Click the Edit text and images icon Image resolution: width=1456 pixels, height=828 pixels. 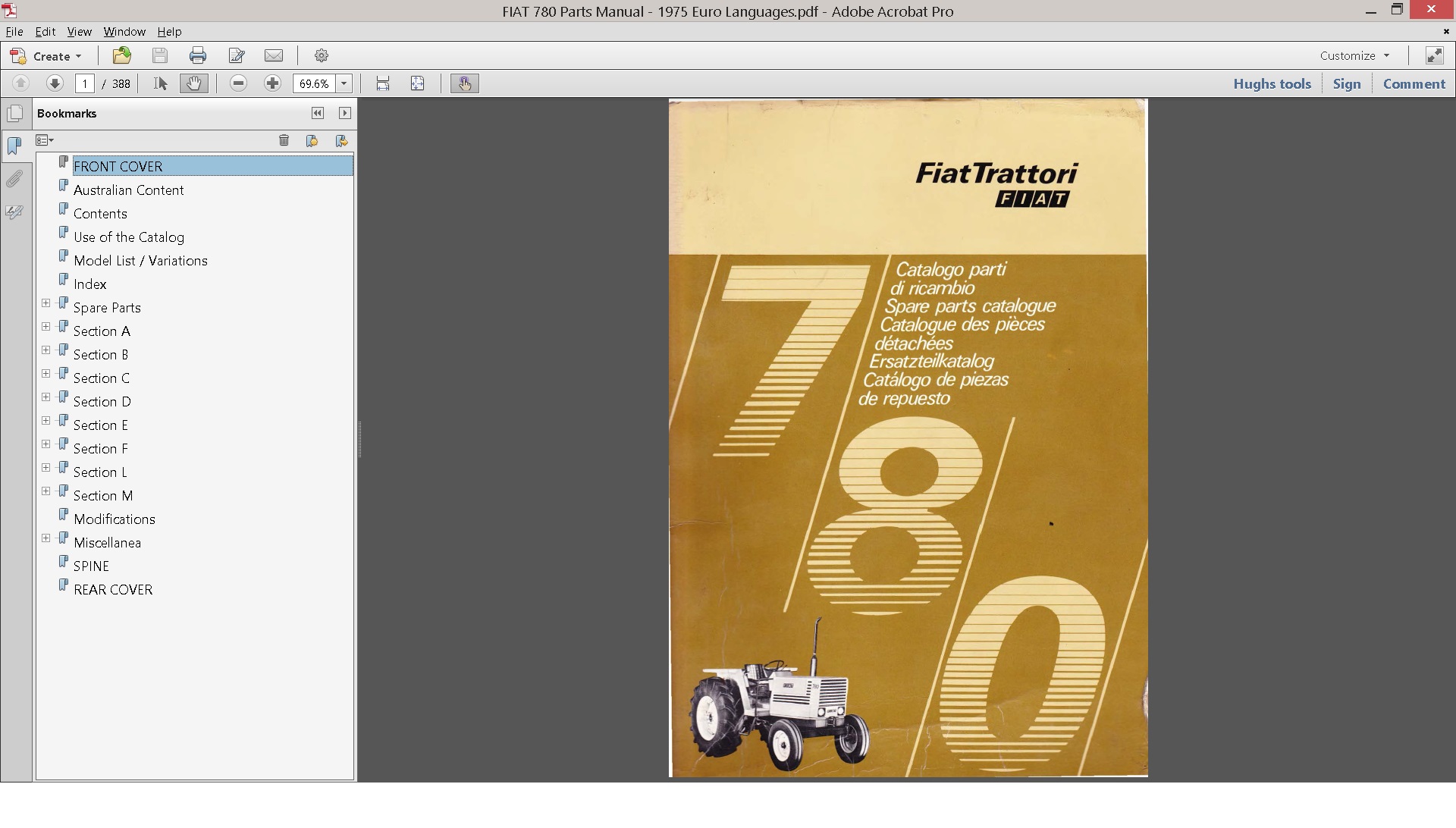tap(237, 55)
